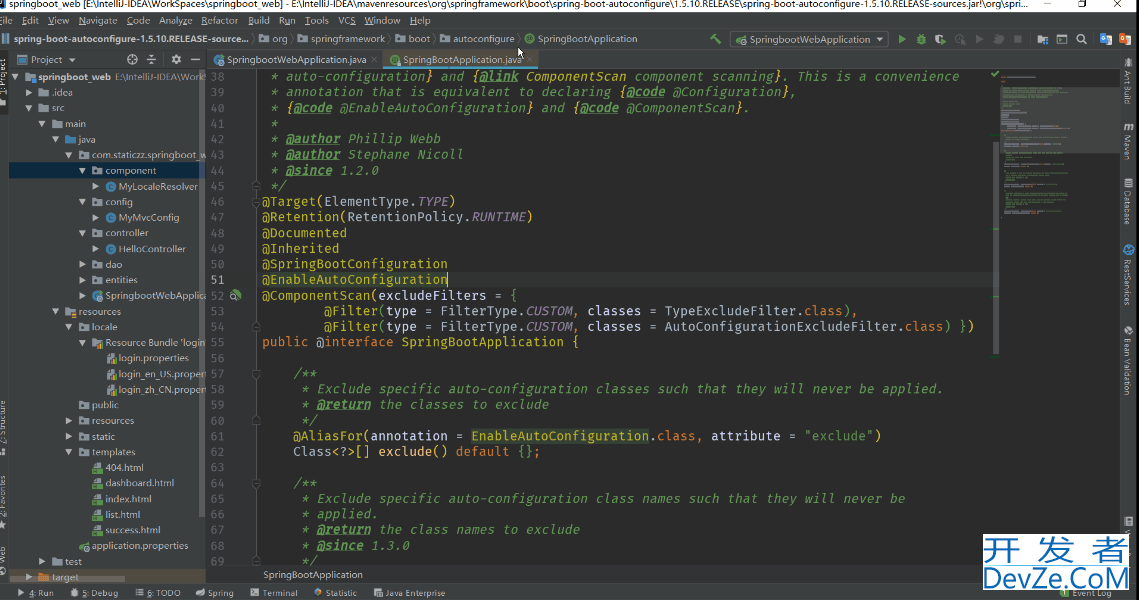
Task: Close SpringbootWebApplication.java tab
Action: point(374,60)
